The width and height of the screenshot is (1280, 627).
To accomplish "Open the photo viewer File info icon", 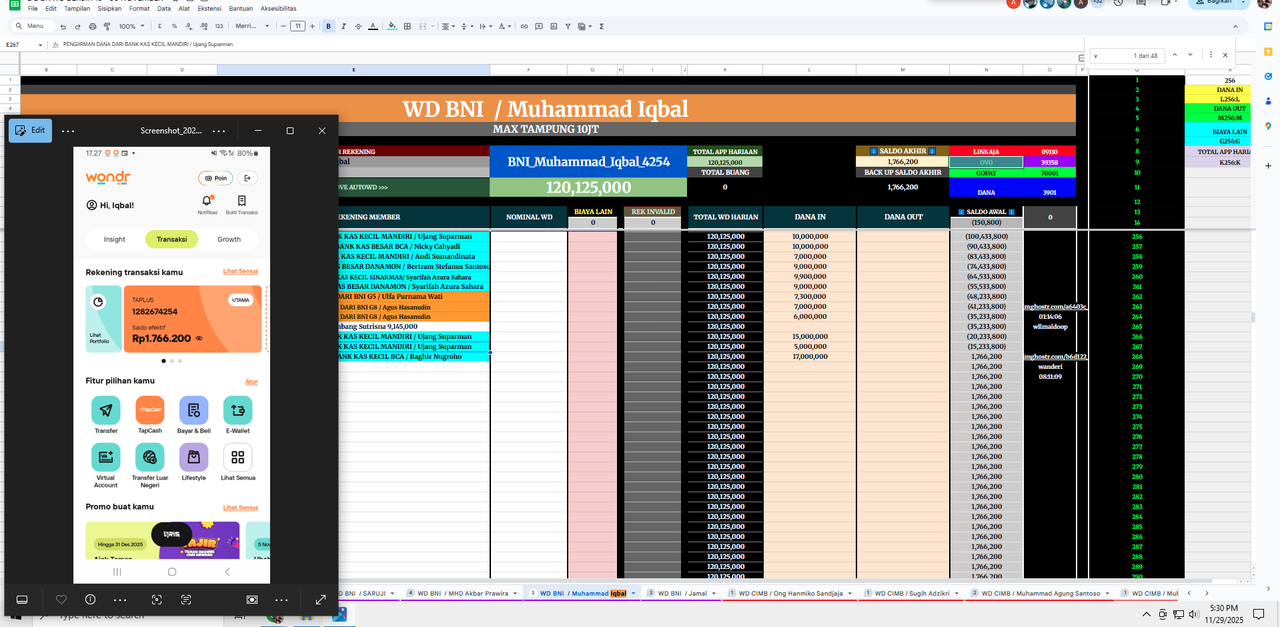I will tap(90, 600).
